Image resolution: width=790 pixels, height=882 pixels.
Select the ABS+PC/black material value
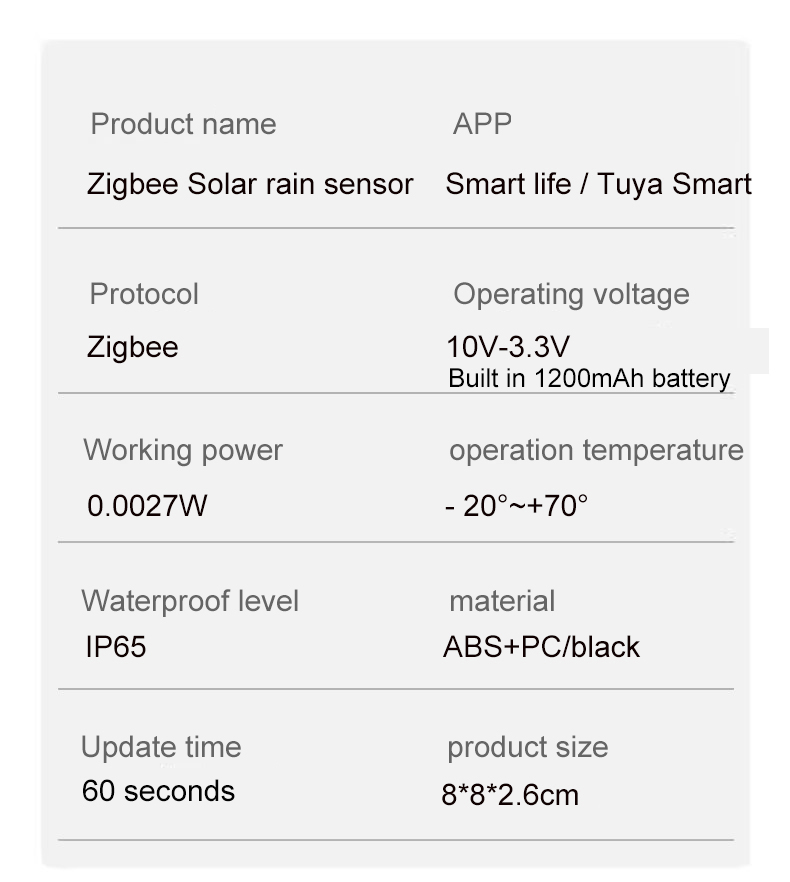coord(541,647)
